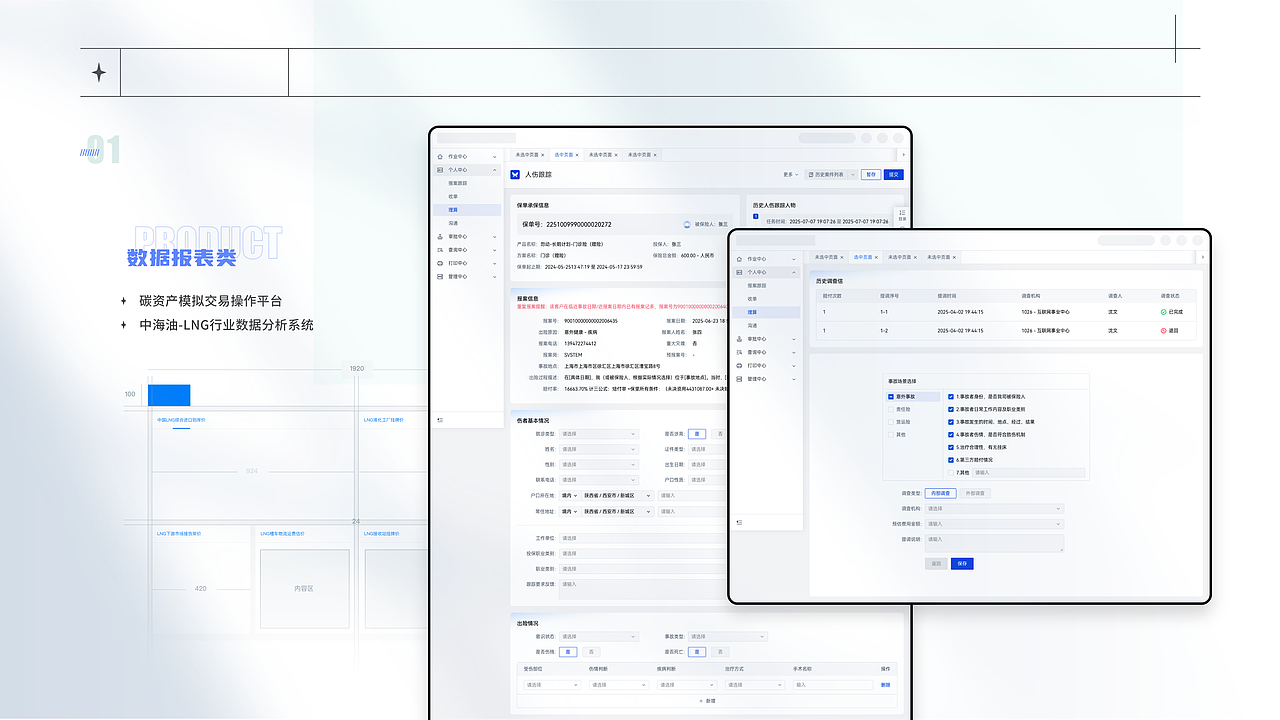Viewport: 1280px width, 720px height.
Task: Select 报案跟踪 in back window sidebar
Action: coord(458,183)
